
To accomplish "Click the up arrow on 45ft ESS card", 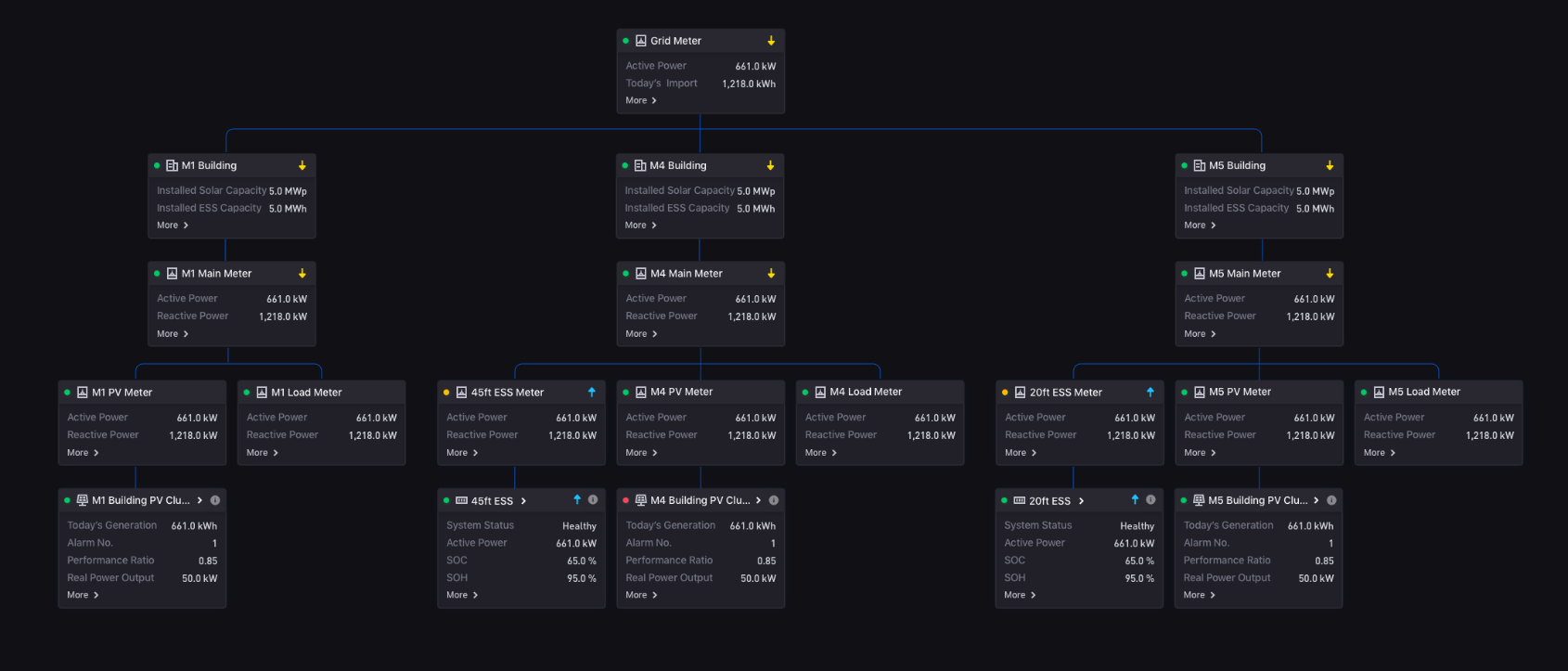I will tap(577, 499).
